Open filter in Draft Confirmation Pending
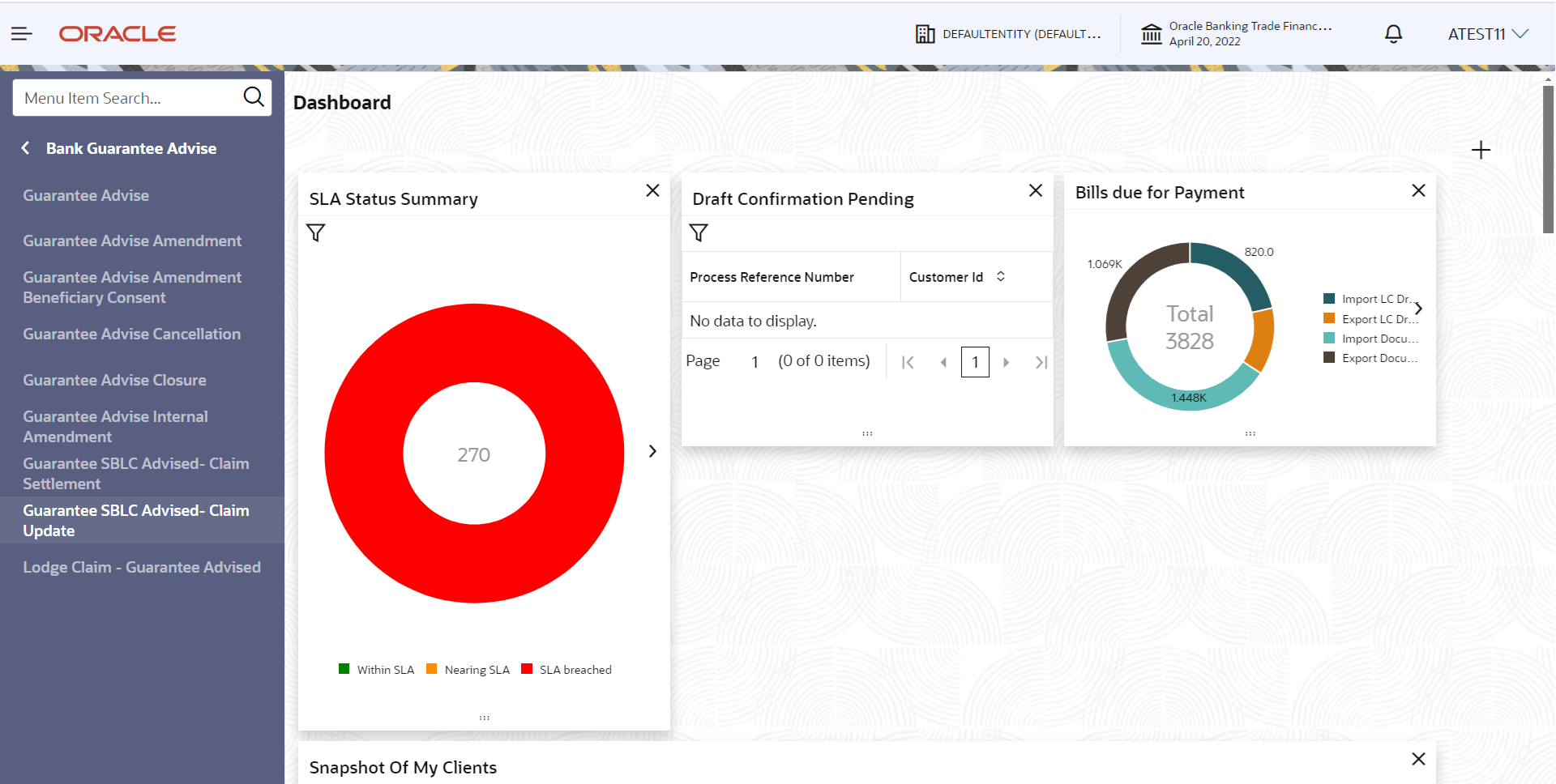 (699, 233)
